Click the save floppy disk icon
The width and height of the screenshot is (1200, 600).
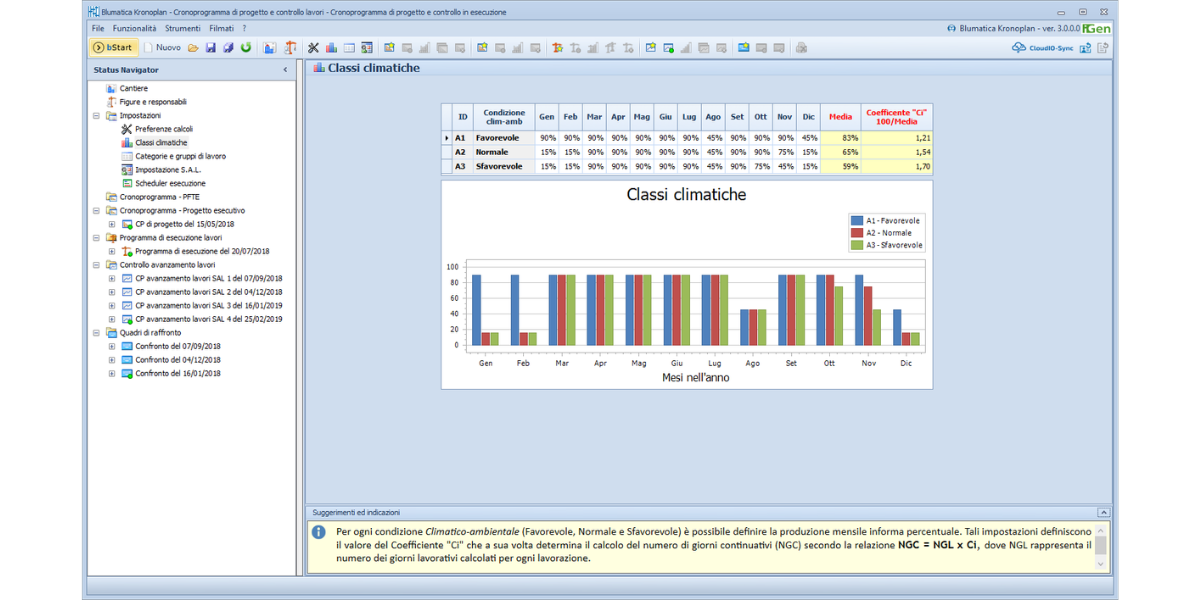(210, 47)
